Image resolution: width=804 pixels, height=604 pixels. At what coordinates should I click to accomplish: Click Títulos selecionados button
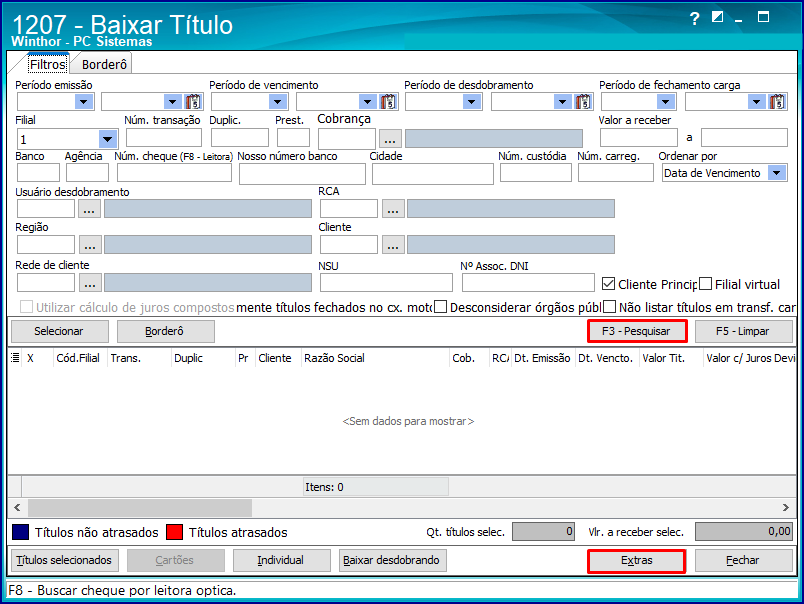coord(64,560)
